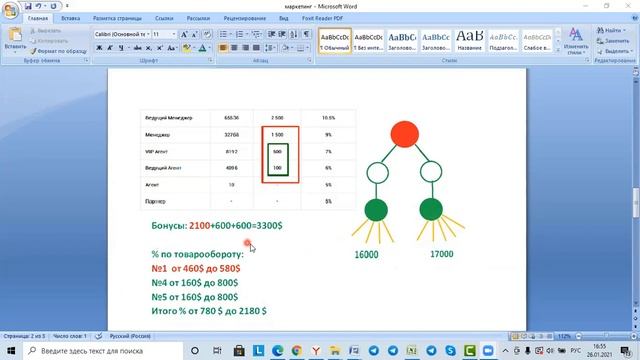640x360 pixels.
Task: Toggle underline Ч formatting
Action: [121, 48]
